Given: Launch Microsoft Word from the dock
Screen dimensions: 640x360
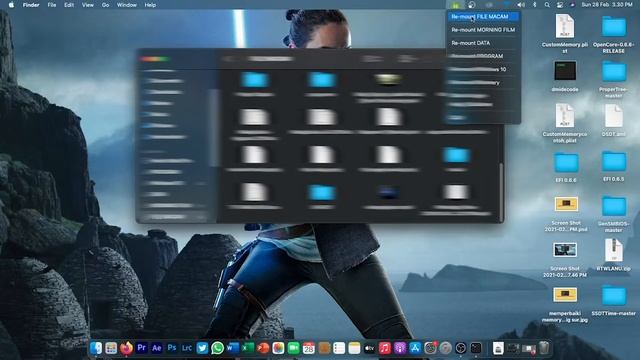Looking at the screenshot, I should 233,348.
